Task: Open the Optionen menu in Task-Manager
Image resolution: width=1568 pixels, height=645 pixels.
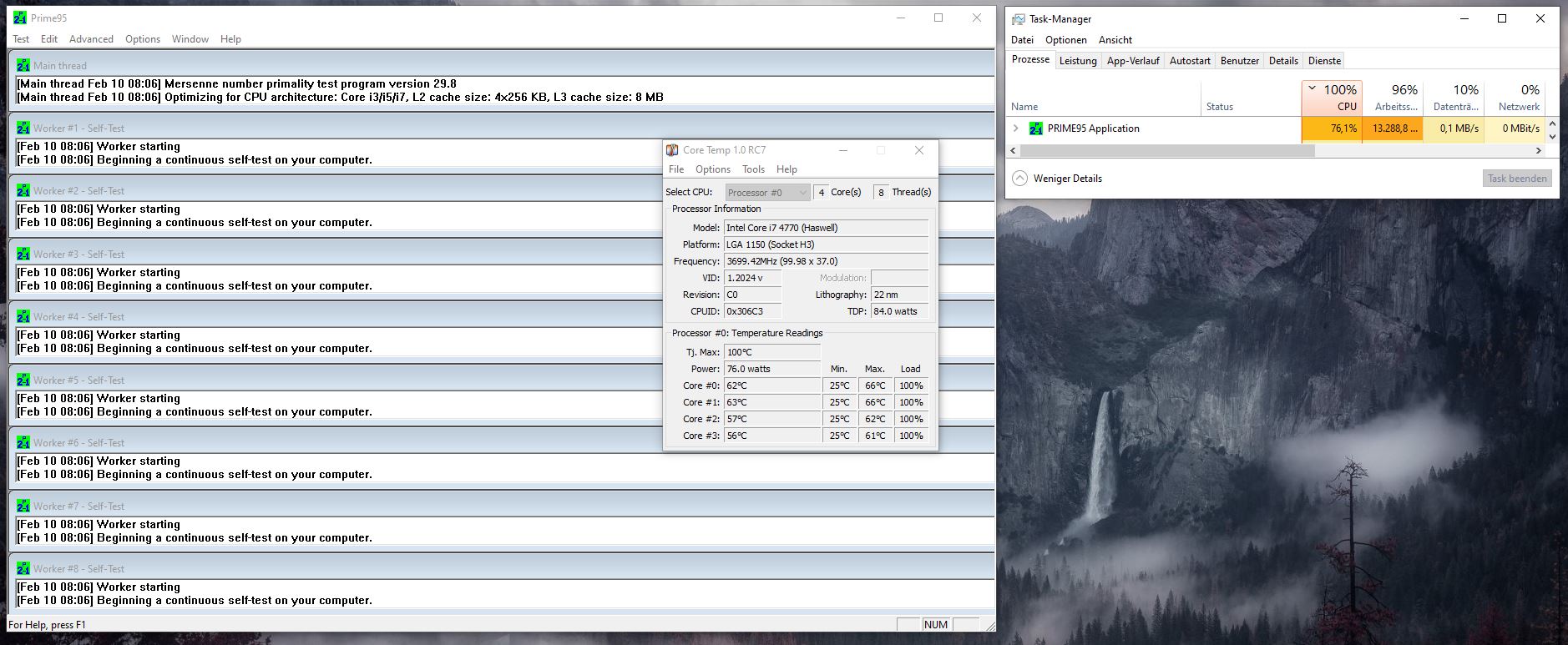Action: [1066, 40]
